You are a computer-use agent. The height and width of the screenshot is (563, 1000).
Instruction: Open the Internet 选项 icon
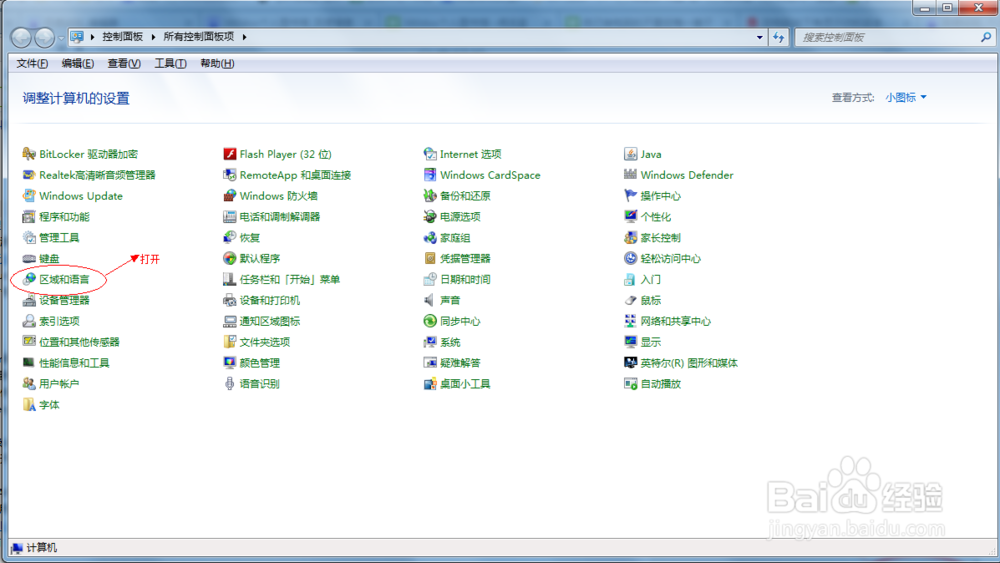pos(430,154)
